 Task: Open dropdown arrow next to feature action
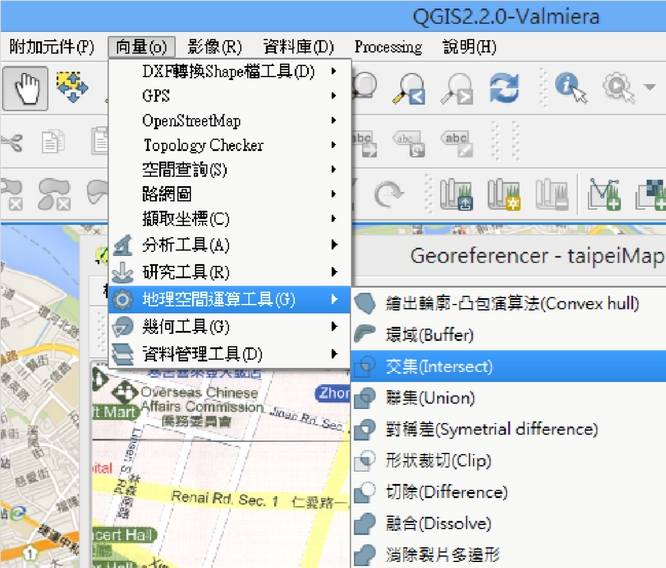point(649,88)
